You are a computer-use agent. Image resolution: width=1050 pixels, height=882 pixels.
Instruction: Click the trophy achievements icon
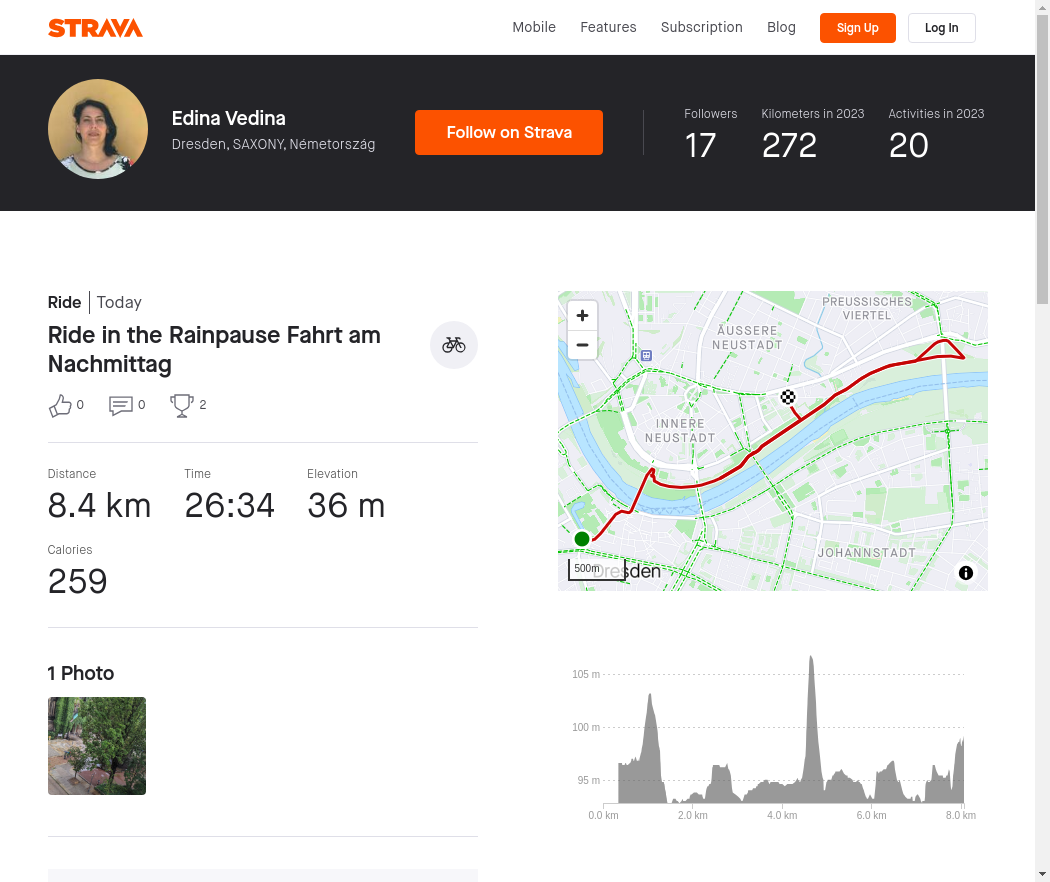click(182, 405)
